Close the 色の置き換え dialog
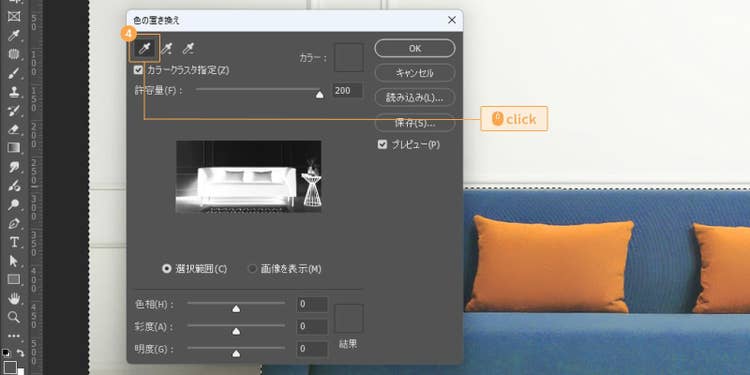Screen dimensions: 750x375 click(x=452, y=20)
